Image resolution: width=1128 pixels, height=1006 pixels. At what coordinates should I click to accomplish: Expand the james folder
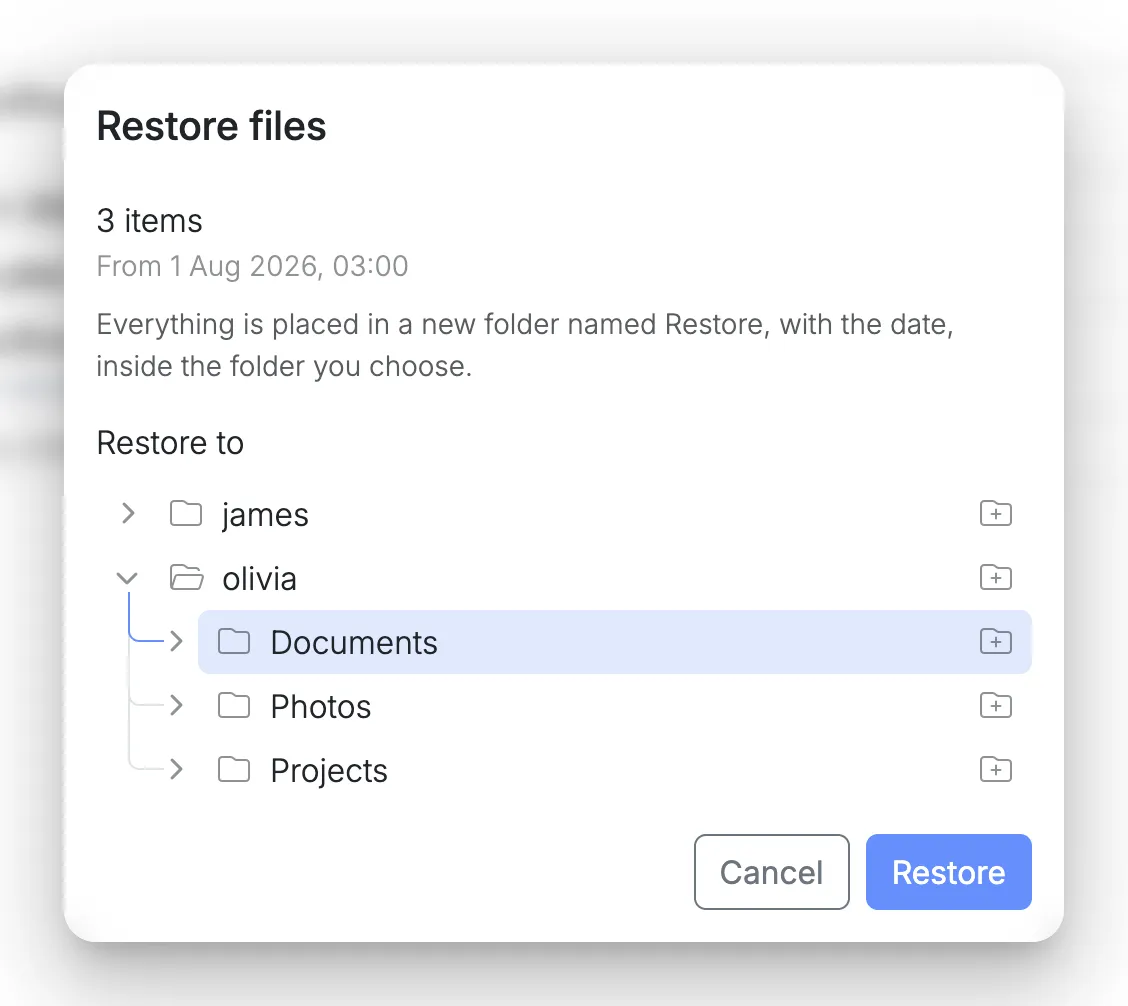[x=128, y=514]
